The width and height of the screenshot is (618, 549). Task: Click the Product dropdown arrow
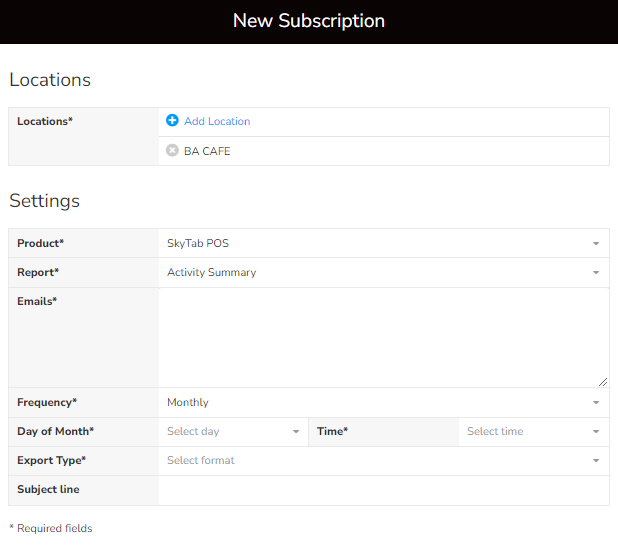click(x=596, y=244)
